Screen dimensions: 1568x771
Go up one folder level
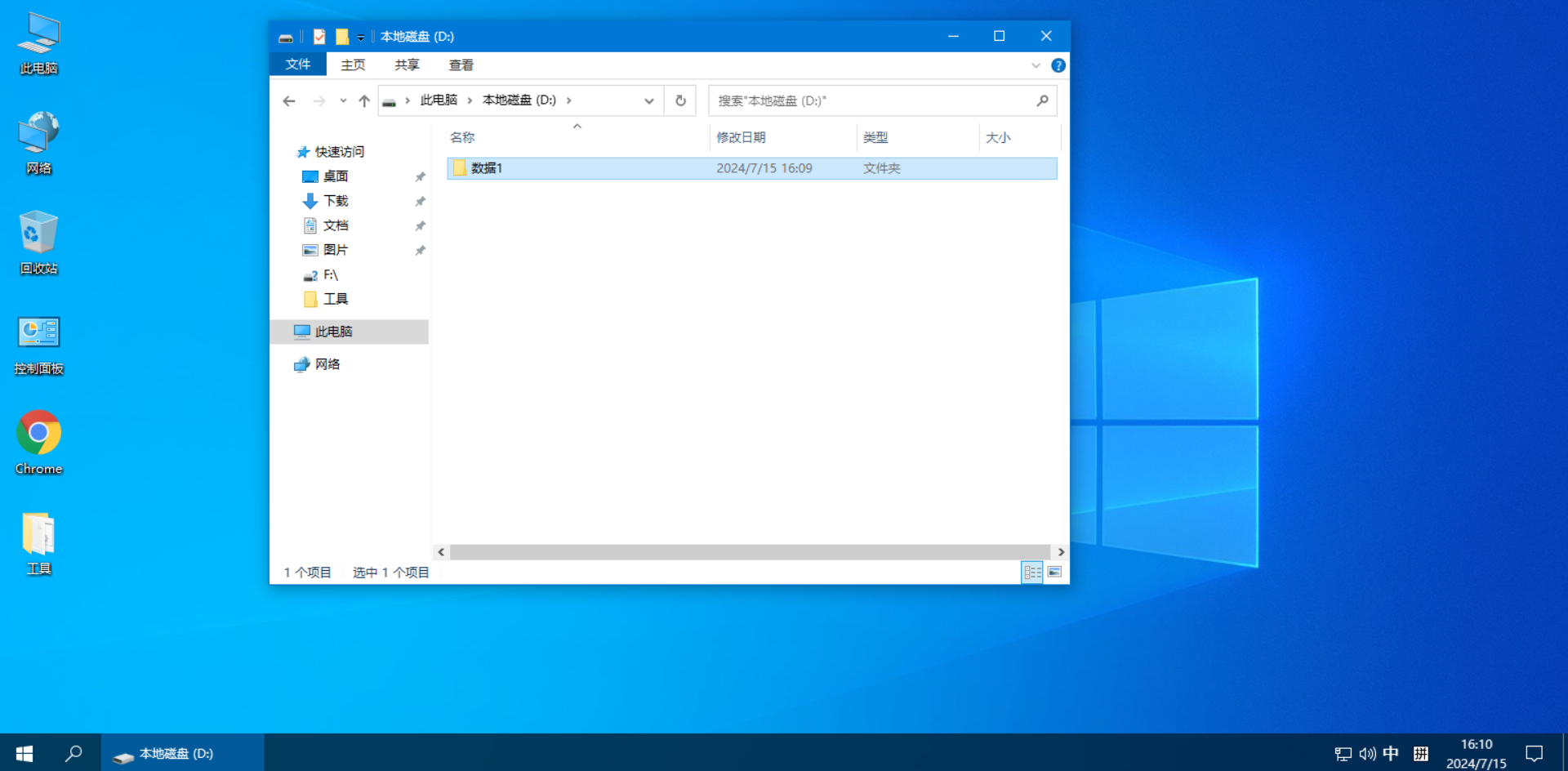[364, 101]
